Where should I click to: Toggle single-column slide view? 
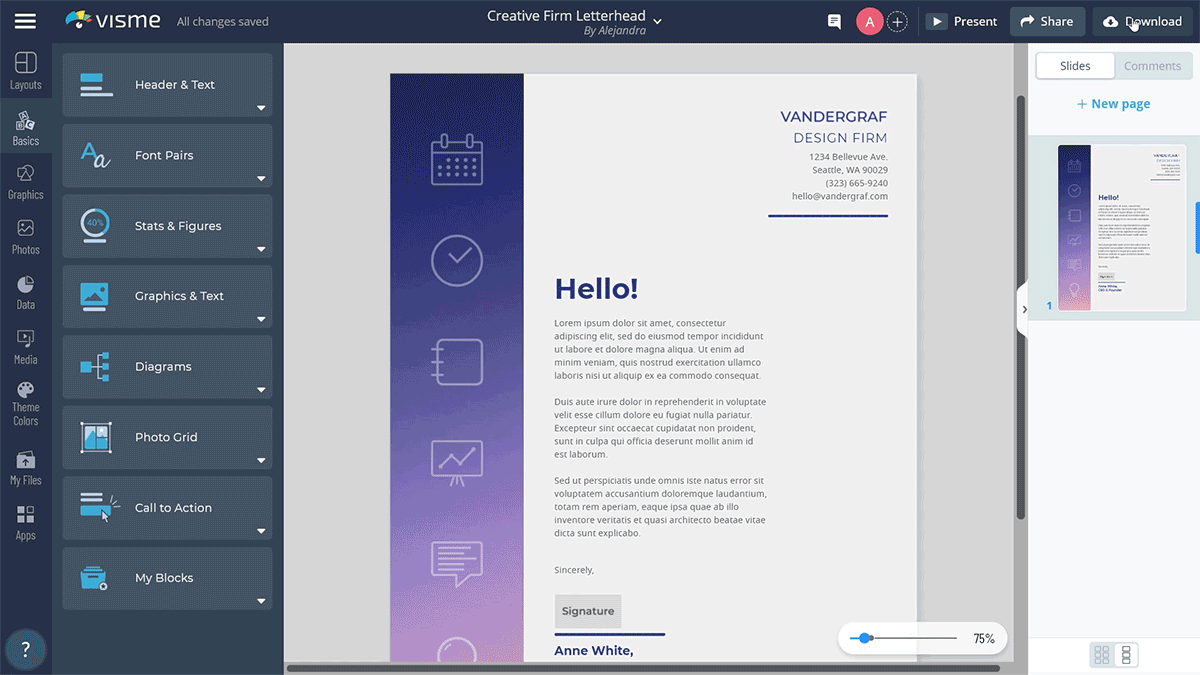(x=1128, y=654)
